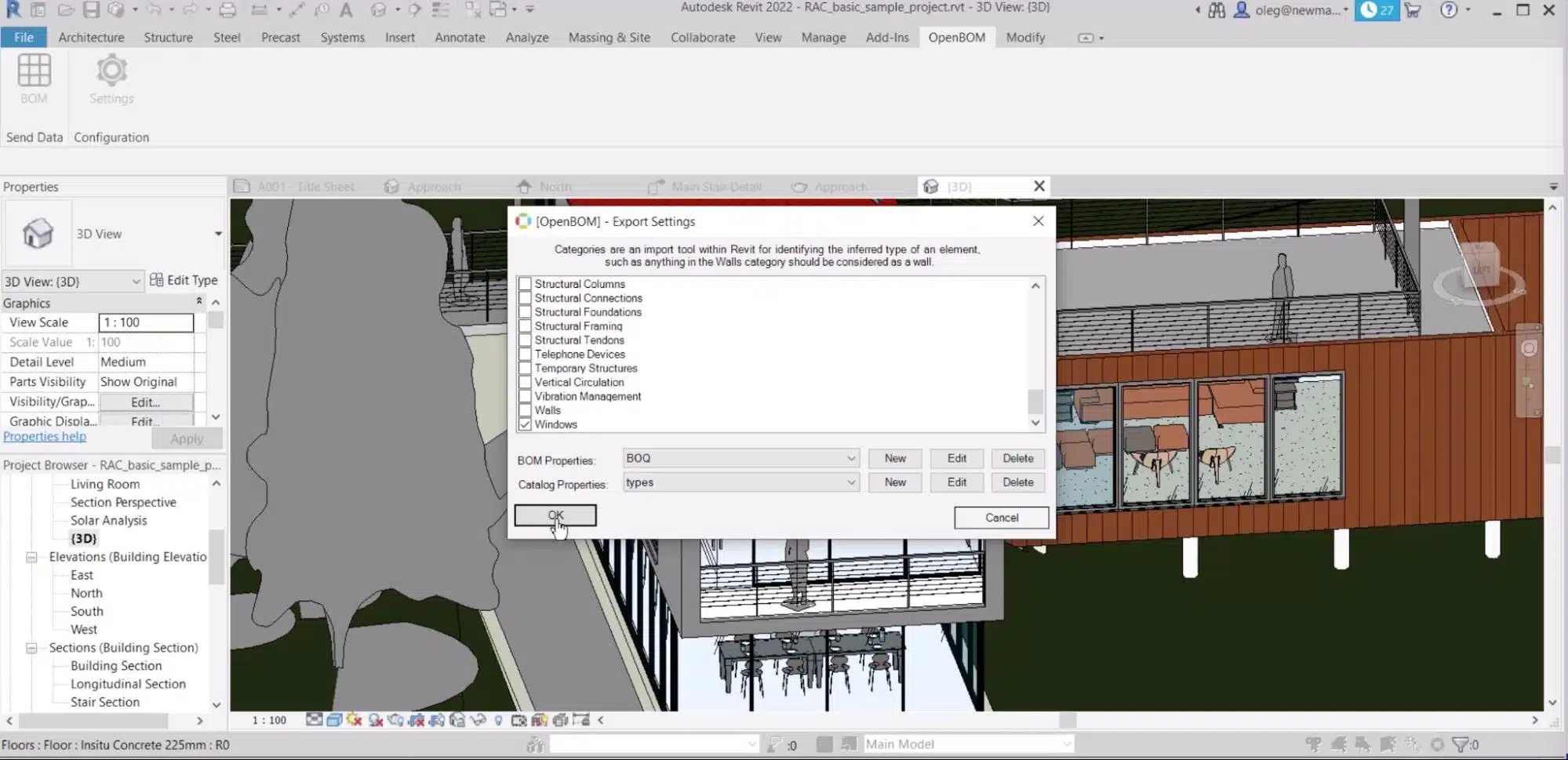Open the Autodesk App Store cart icon
Screen dimensions: 1568x760
[x=1413, y=10]
